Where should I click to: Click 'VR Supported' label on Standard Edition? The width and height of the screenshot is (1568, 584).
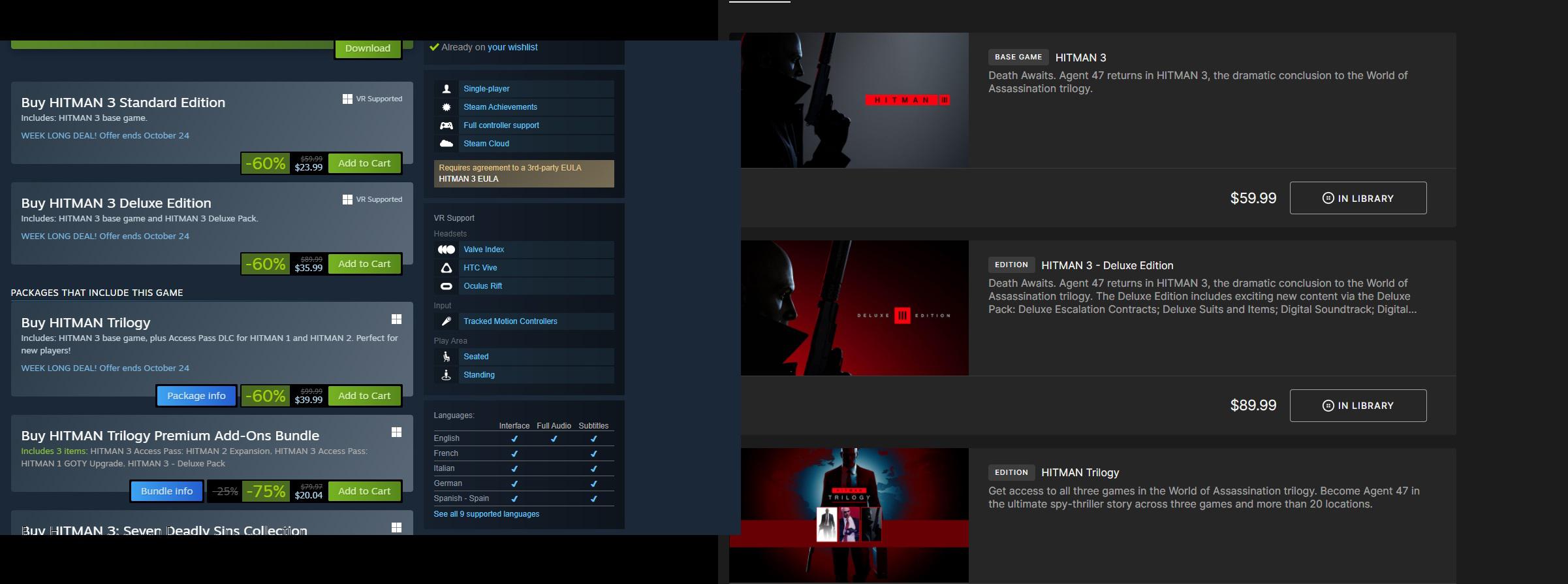[379, 99]
